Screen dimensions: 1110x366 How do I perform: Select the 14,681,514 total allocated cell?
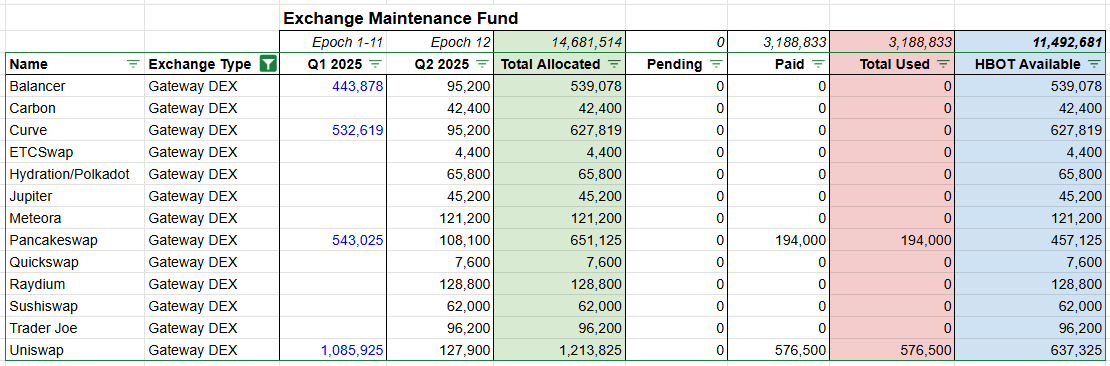click(560, 42)
